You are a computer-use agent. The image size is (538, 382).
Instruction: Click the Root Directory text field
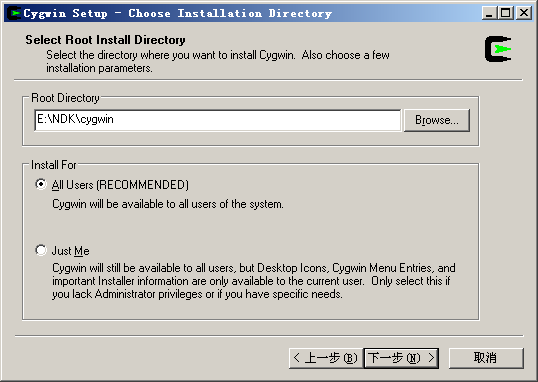[x=218, y=120]
